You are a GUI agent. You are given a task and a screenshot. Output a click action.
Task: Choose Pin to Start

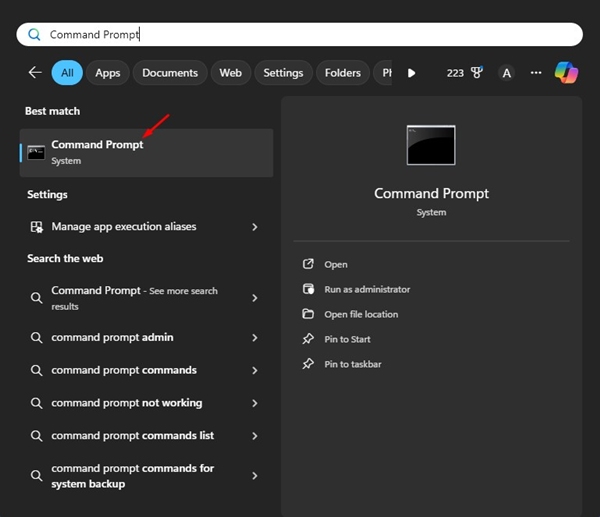pyautogui.click(x=347, y=339)
